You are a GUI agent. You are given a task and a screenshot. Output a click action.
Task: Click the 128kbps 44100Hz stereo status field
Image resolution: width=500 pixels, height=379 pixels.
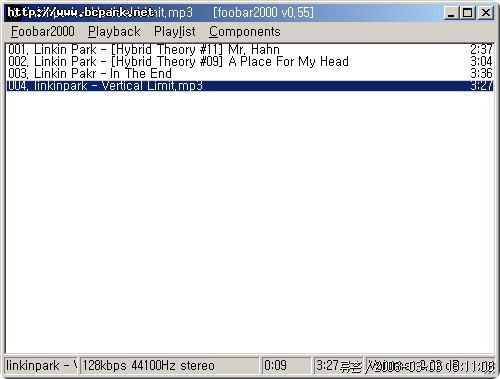[x=169, y=366]
